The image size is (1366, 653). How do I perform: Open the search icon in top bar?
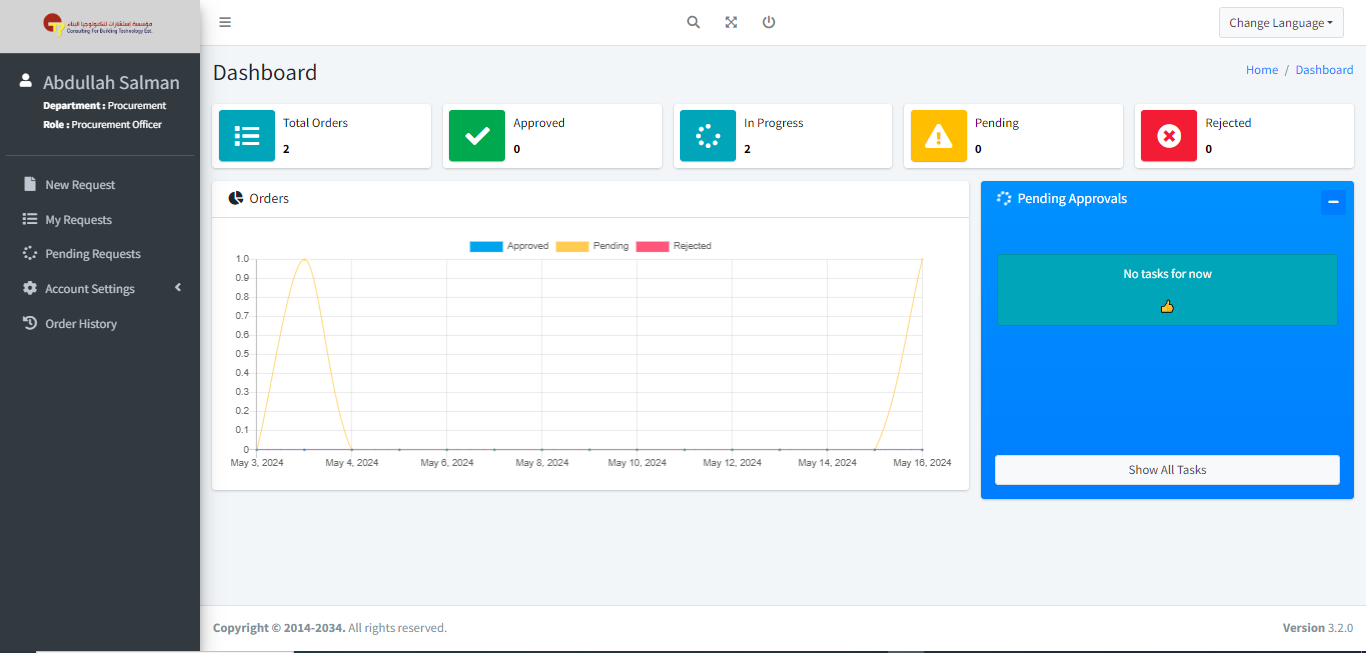coord(693,22)
